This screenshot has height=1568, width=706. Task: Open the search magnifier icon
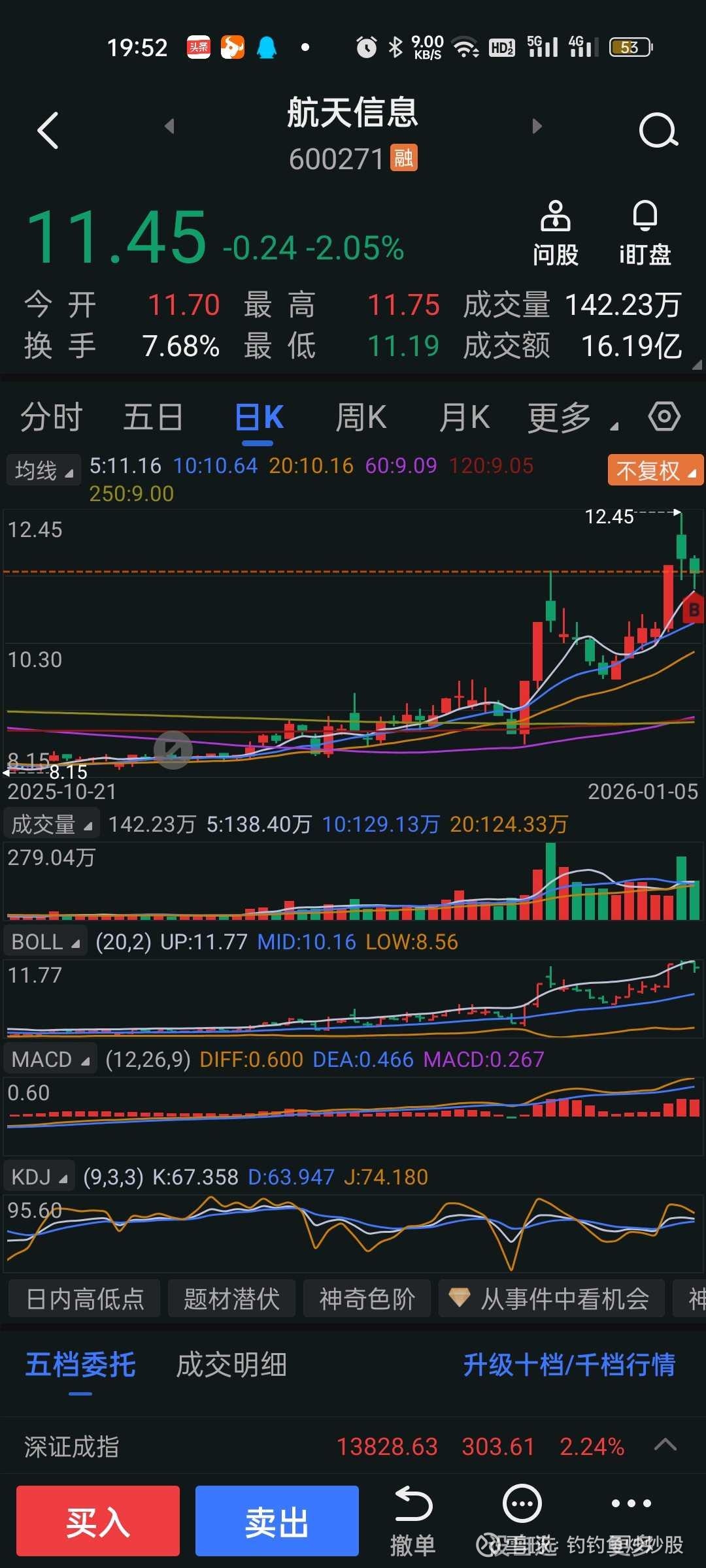tap(658, 130)
